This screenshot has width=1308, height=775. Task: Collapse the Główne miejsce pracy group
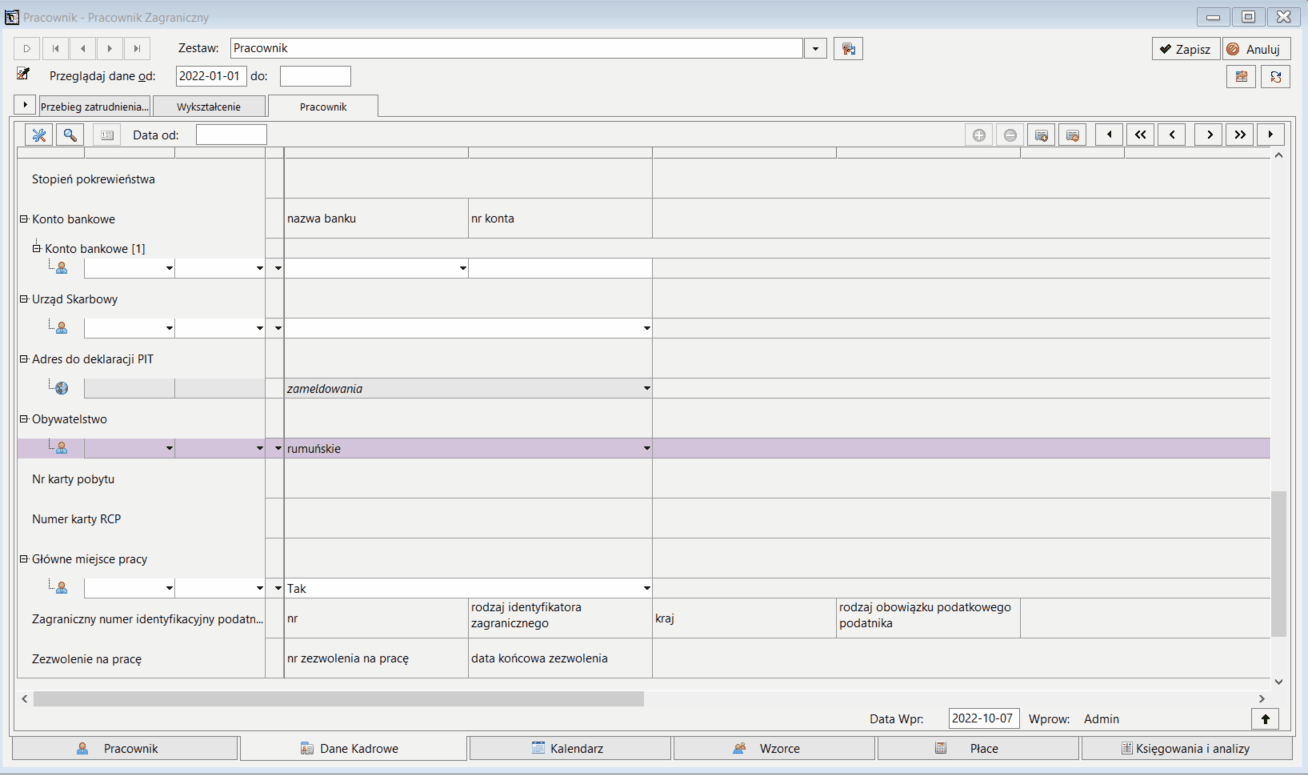(24, 559)
